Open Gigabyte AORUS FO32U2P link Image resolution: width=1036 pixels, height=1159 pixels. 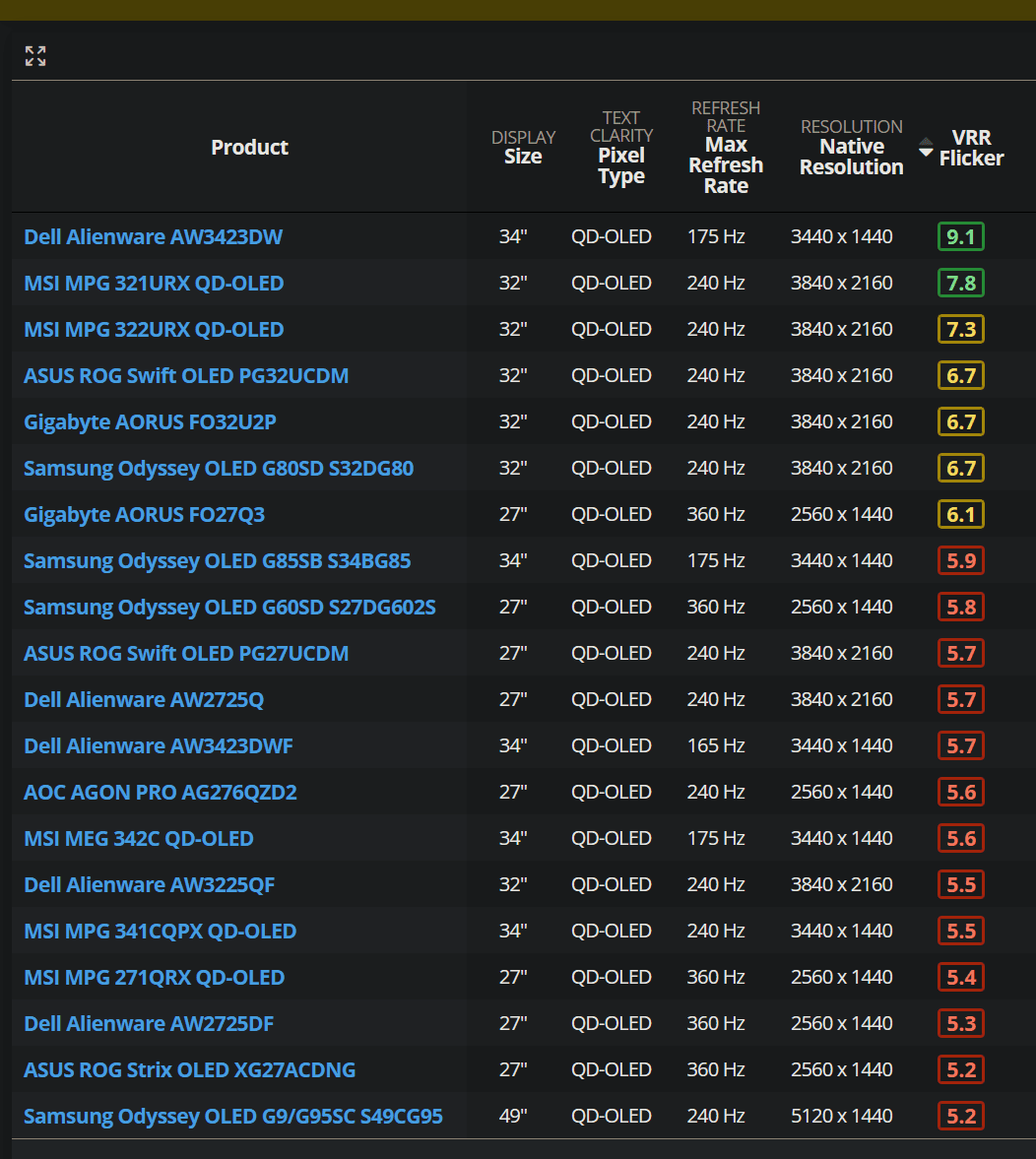click(150, 422)
